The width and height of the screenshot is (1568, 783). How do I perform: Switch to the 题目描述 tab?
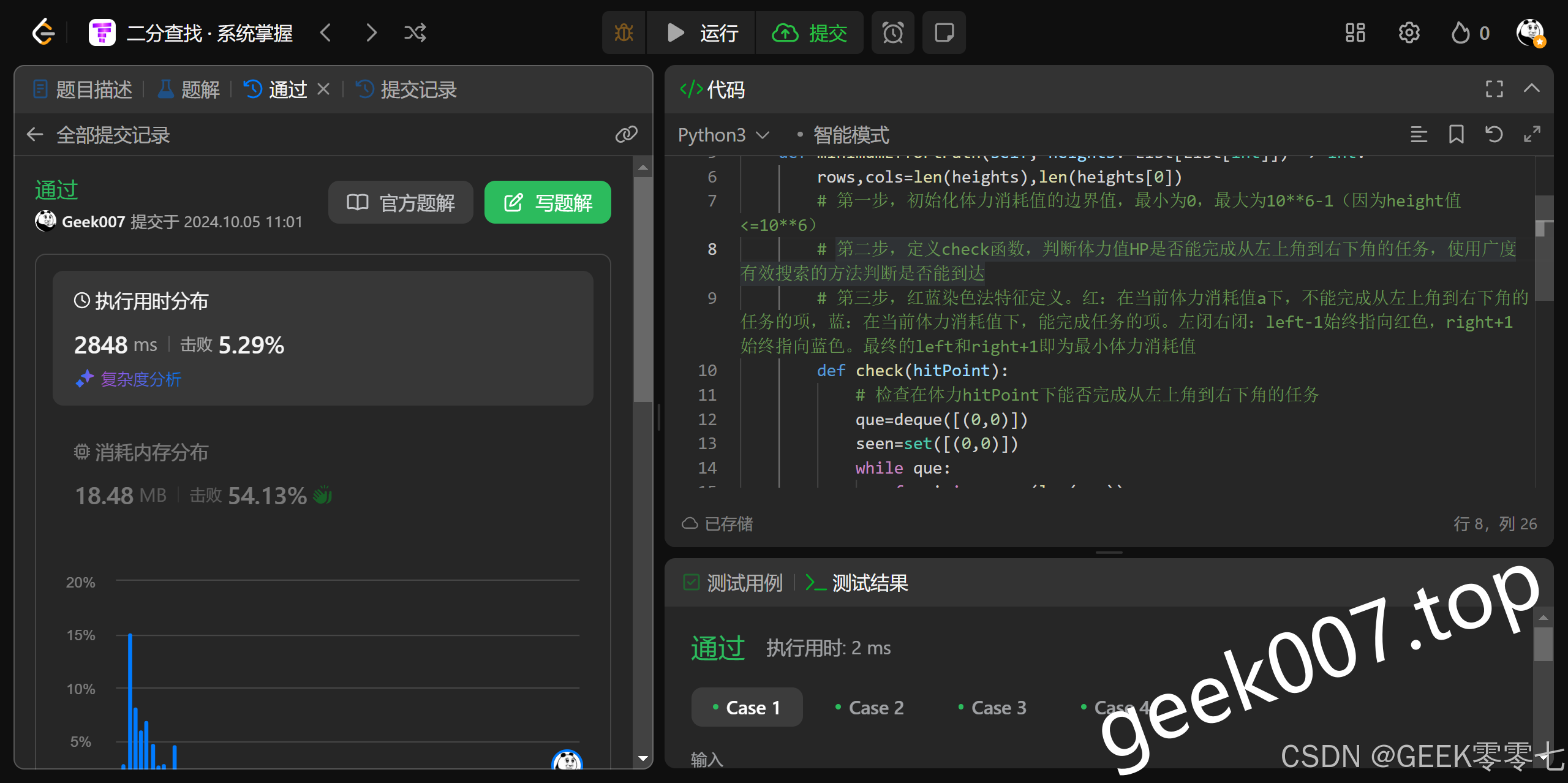click(83, 90)
